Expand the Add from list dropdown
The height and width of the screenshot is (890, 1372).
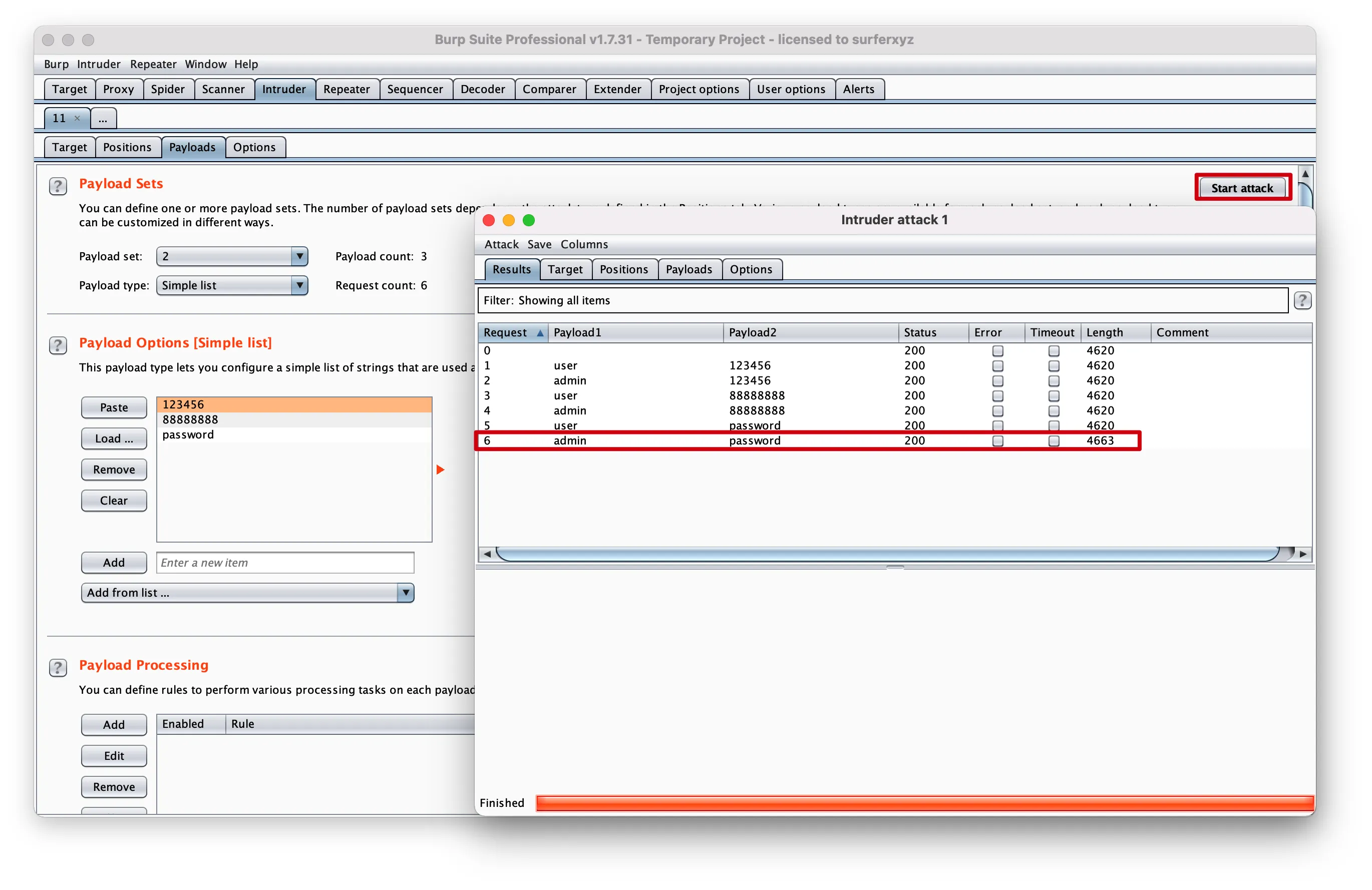pos(247,593)
